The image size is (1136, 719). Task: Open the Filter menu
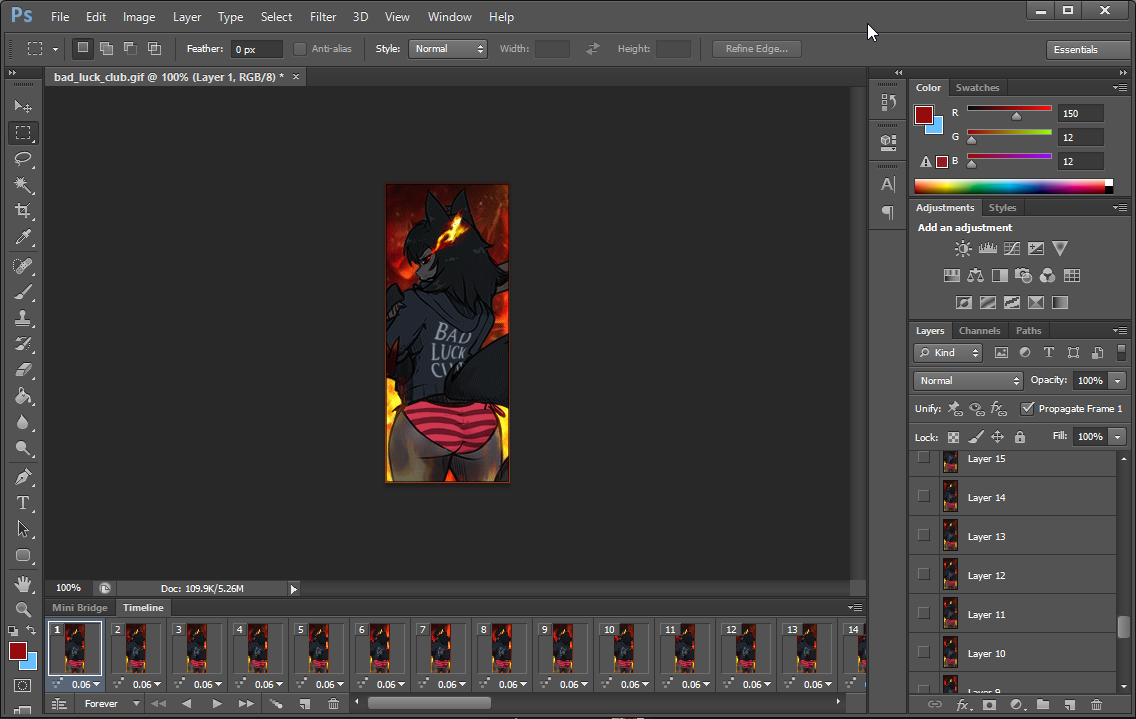coord(323,17)
